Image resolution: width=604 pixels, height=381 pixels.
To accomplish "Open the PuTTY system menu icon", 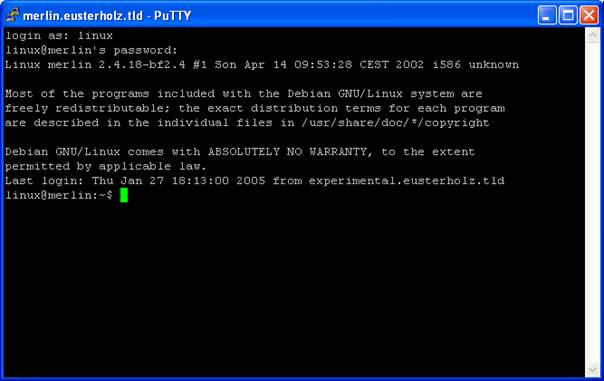I will tap(13, 15).
